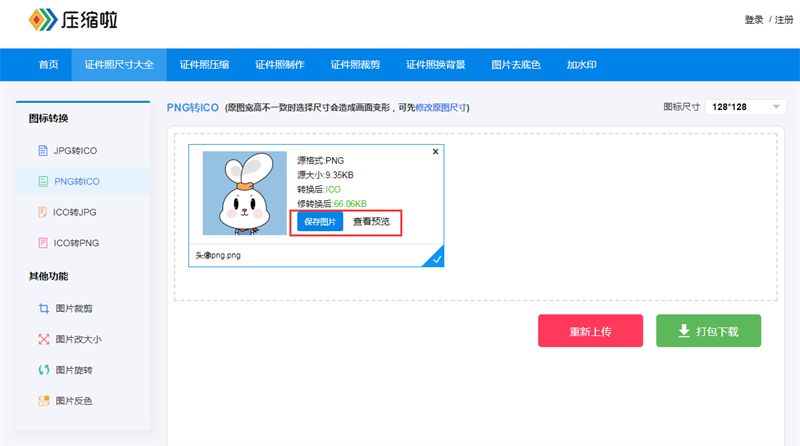Click the red 重新上传 button
This screenshot has width=800, height=446.
coord(590,331)
